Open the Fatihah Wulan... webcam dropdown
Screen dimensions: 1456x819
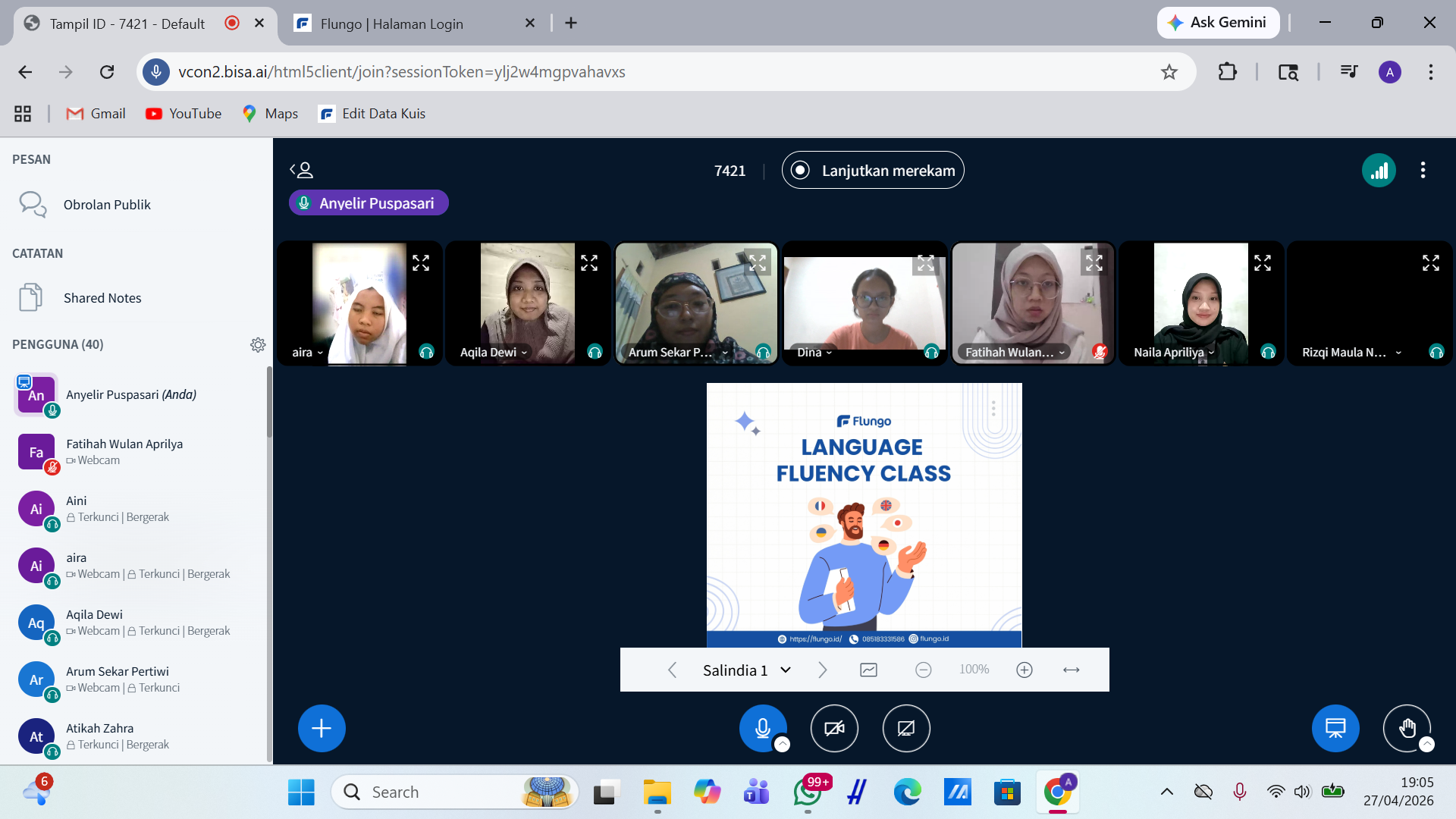point(1015,353)
